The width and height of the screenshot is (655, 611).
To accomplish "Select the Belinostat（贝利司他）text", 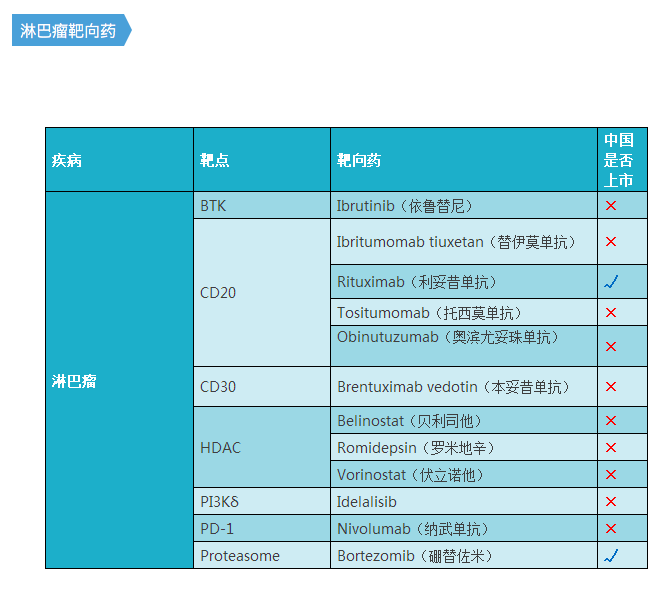I will click(409, 421).
